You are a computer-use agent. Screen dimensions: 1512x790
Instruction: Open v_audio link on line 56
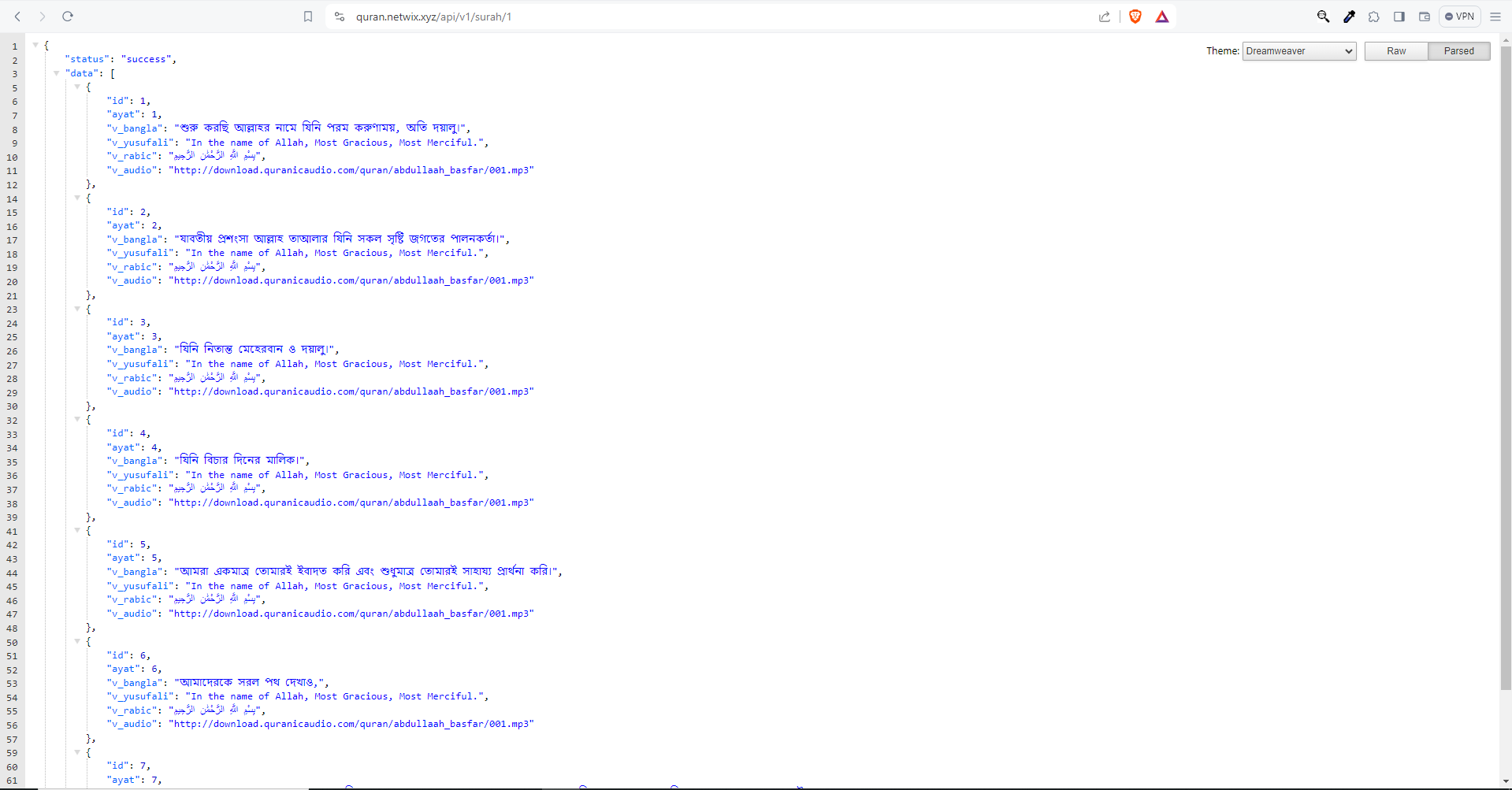click(351, 724)
